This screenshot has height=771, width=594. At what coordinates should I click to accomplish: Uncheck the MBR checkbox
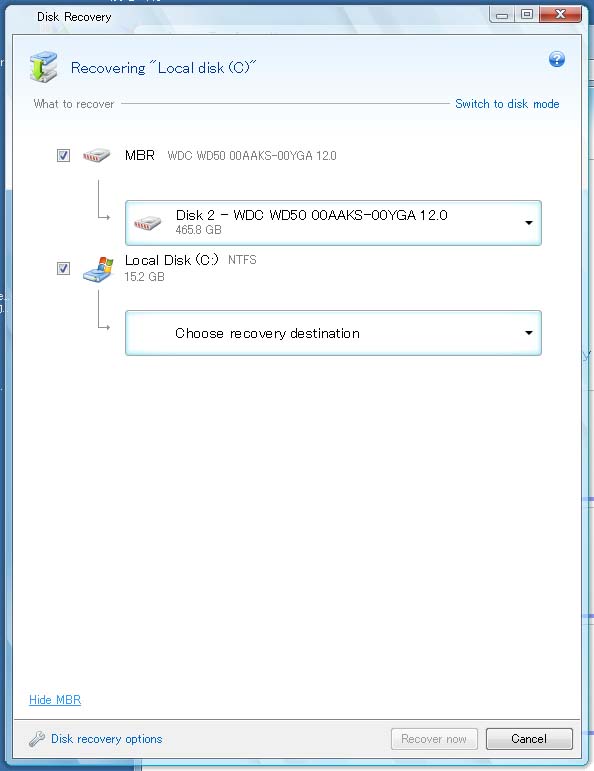63,155
